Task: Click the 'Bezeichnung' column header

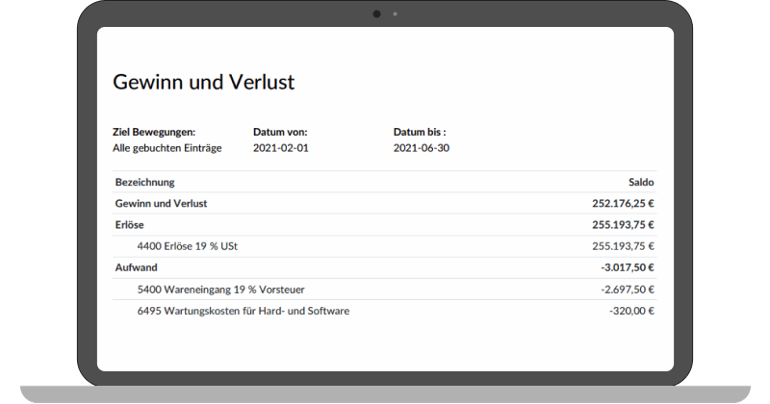Action: click(145, 182)
